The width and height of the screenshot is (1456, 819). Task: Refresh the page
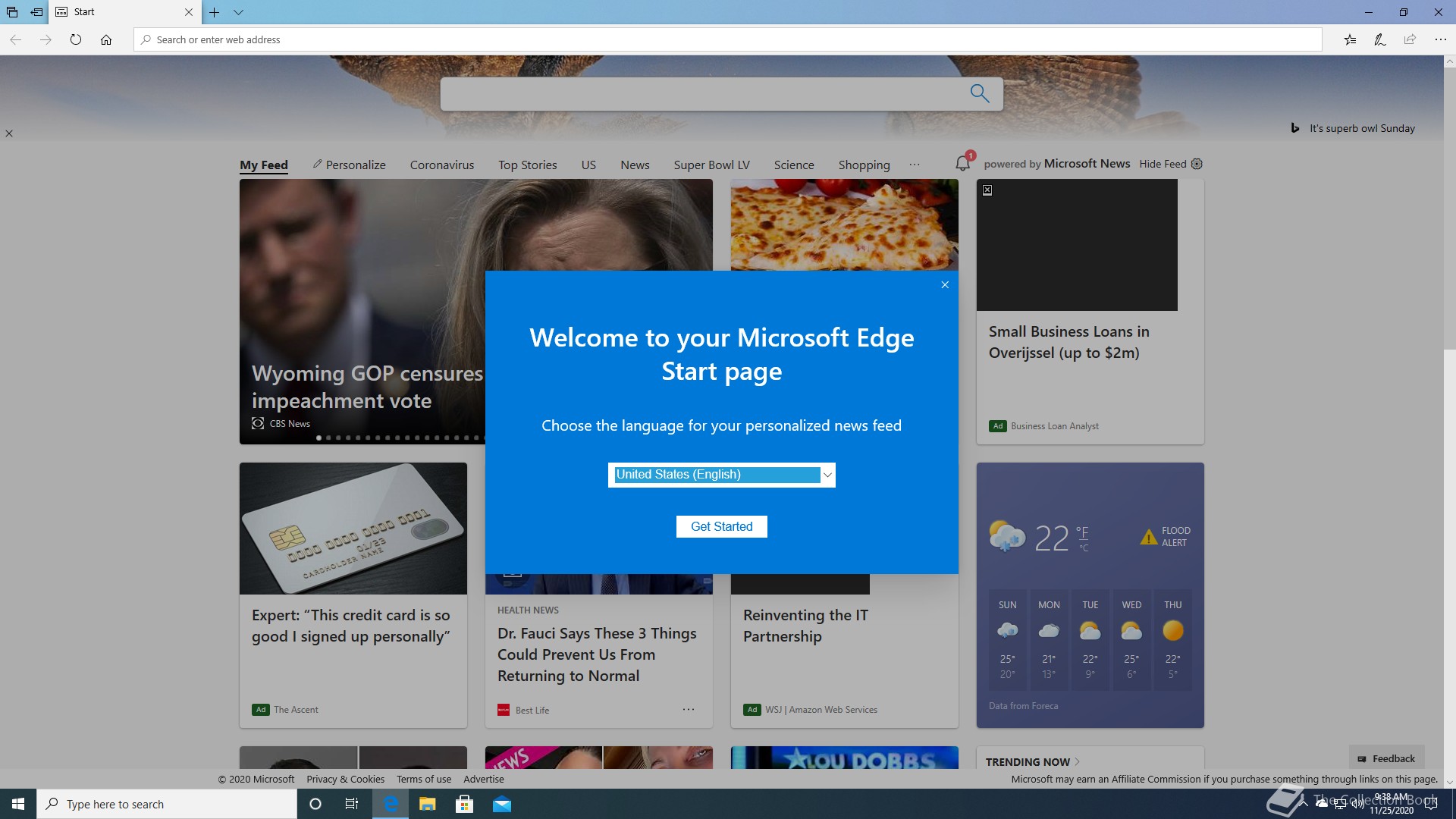pyautogui.click(x=76, y=39)
